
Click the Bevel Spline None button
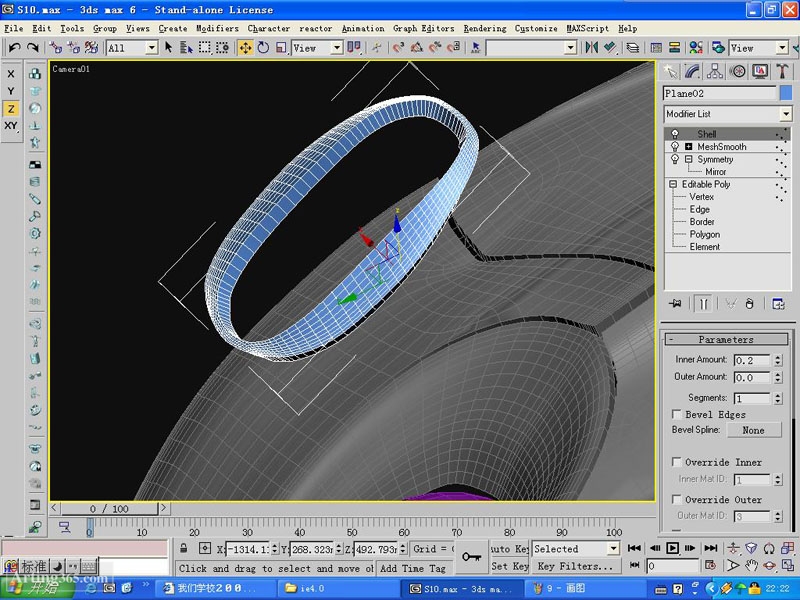pyautogui.click(x=755, y=430)
